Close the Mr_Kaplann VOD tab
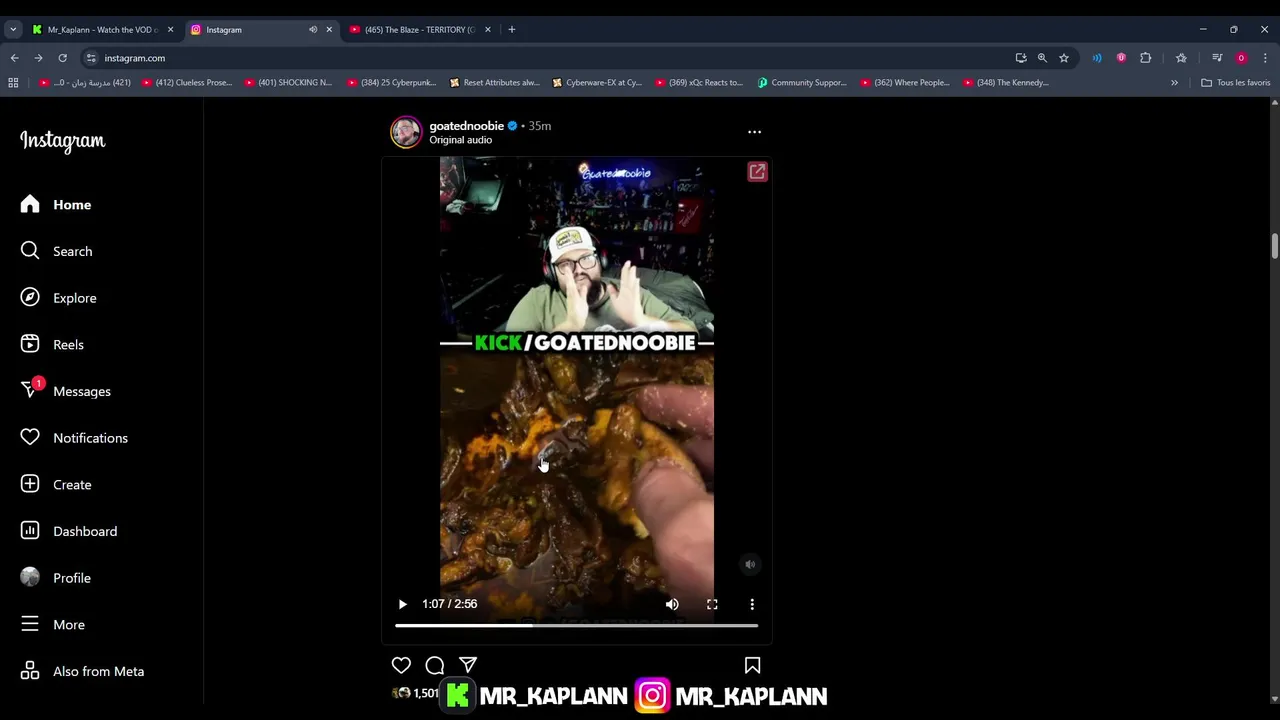This screenshot has width=1280, height=720. (170, 30)
